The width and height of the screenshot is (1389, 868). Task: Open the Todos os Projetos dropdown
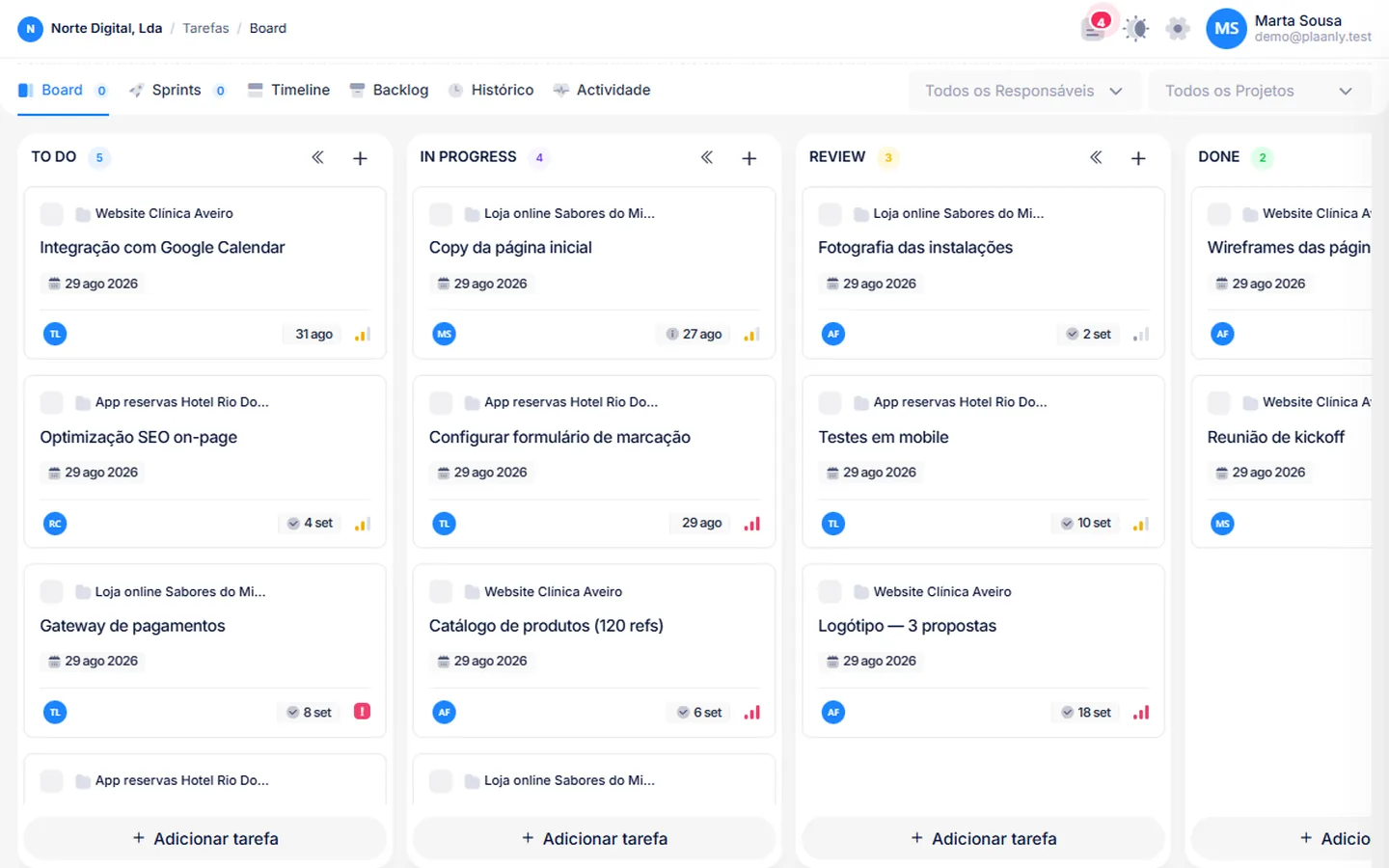click(x=1259, y=91)
